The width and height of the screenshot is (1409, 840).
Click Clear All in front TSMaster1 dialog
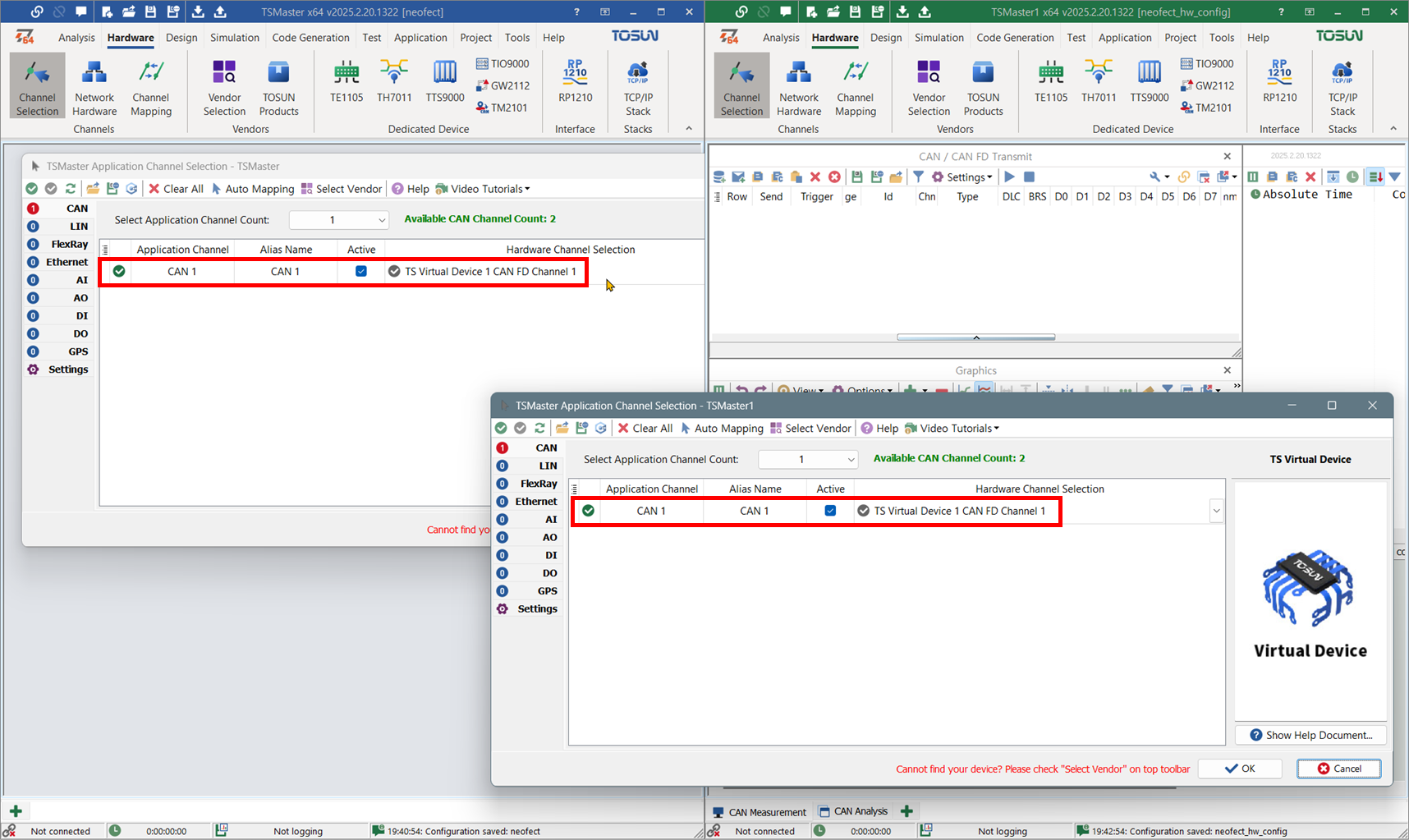pyautogui.click(x=645, y=428)
